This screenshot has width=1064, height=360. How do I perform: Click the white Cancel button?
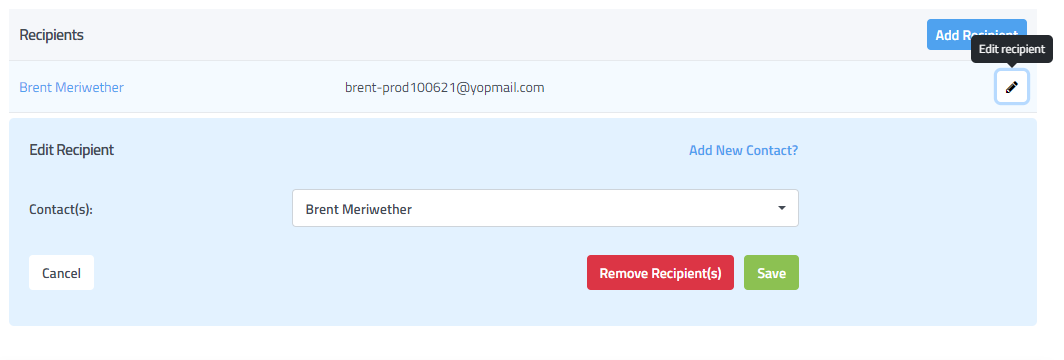(x=61, y=273)
